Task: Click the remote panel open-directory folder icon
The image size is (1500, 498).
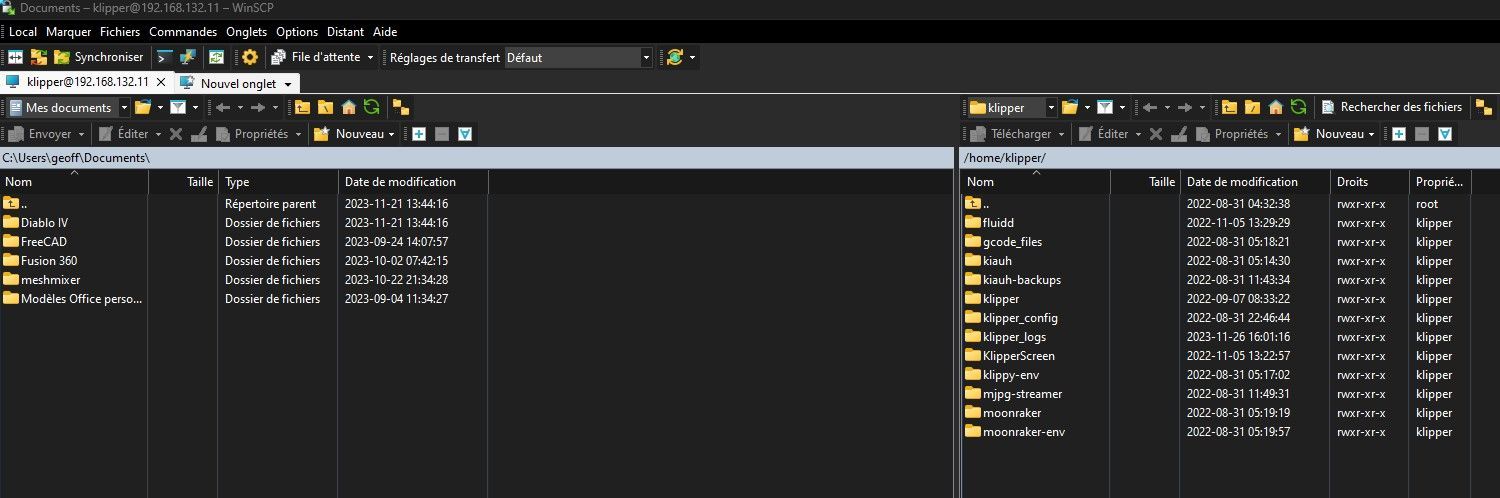Action: 1070,107
